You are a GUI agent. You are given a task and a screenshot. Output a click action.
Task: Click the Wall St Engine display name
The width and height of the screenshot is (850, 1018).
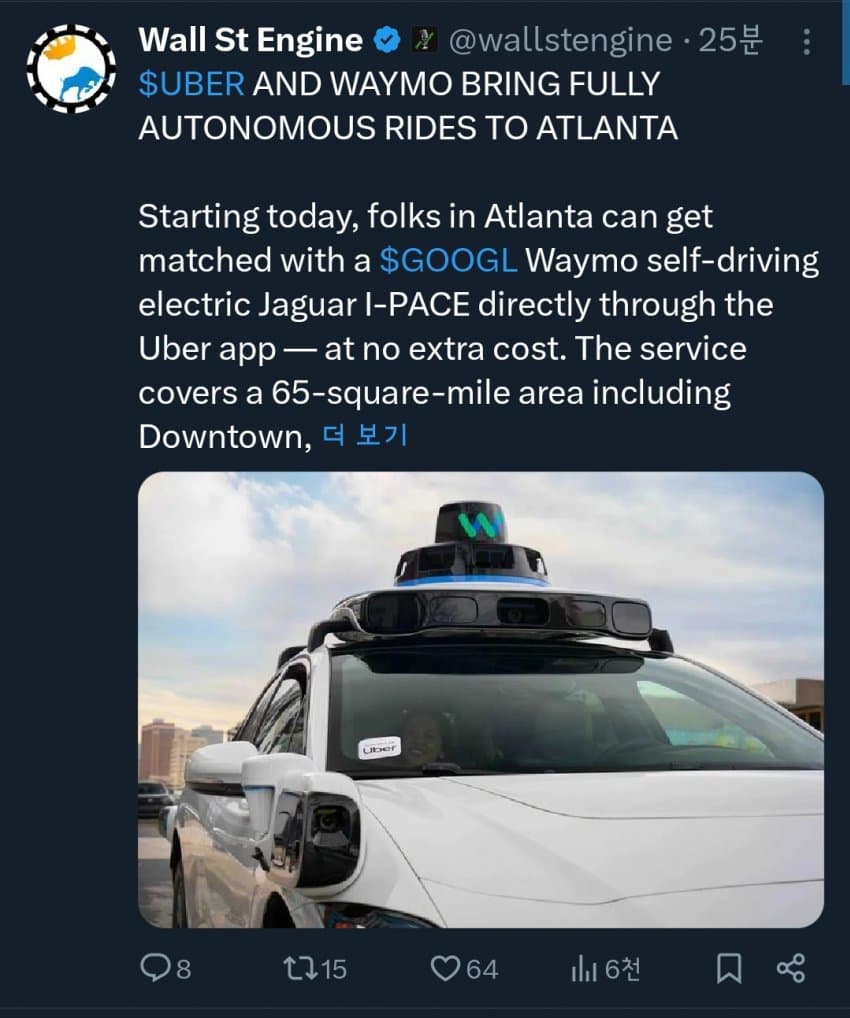point(251,40)
